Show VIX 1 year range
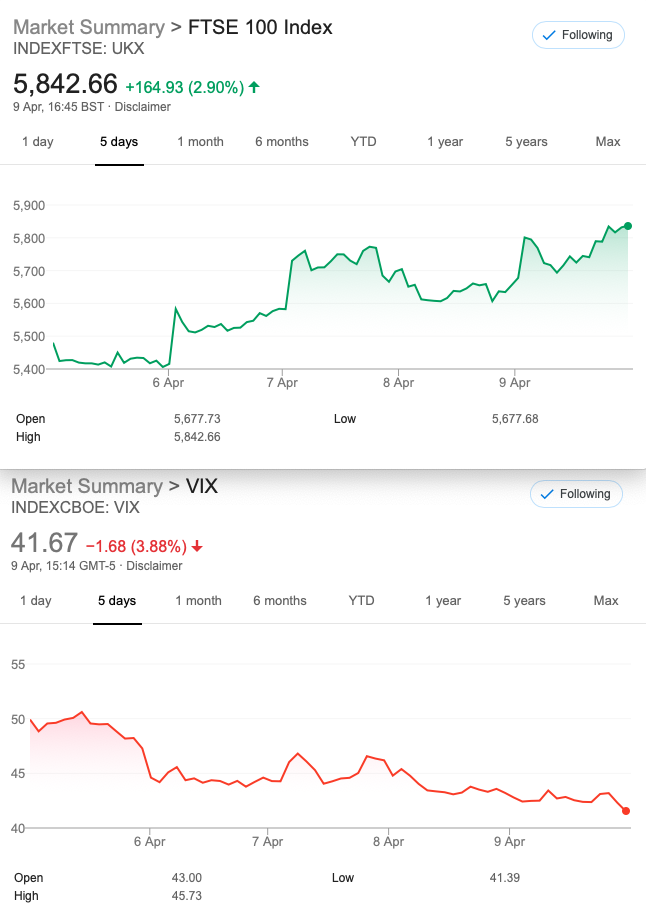The image size is (646, 903). point(443,601)
